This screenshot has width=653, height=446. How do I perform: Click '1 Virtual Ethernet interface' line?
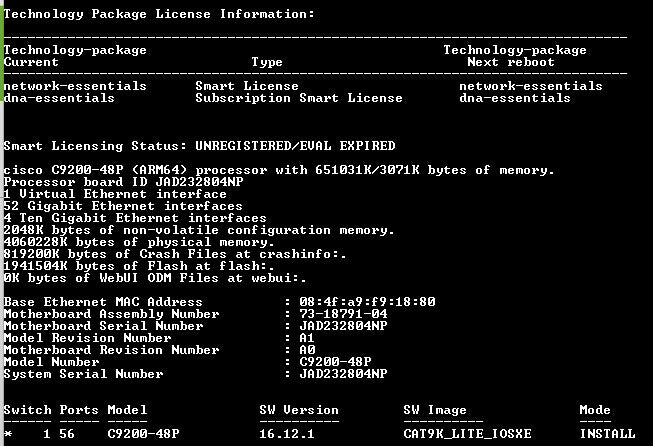[115, 194]
